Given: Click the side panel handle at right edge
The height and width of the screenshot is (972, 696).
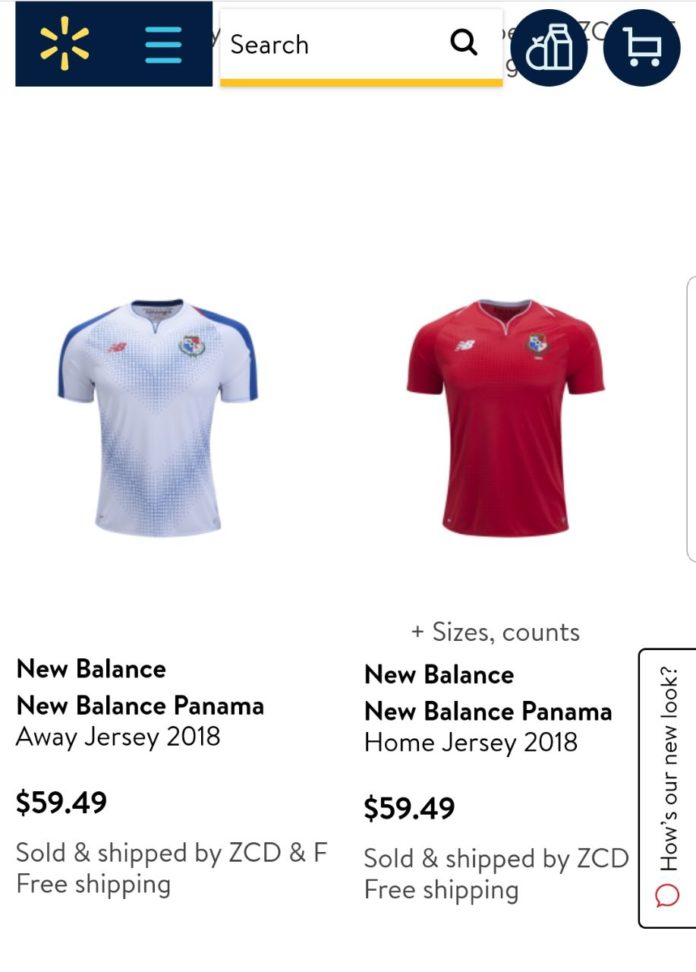Looking at the screenshot, I should point(692,419).
